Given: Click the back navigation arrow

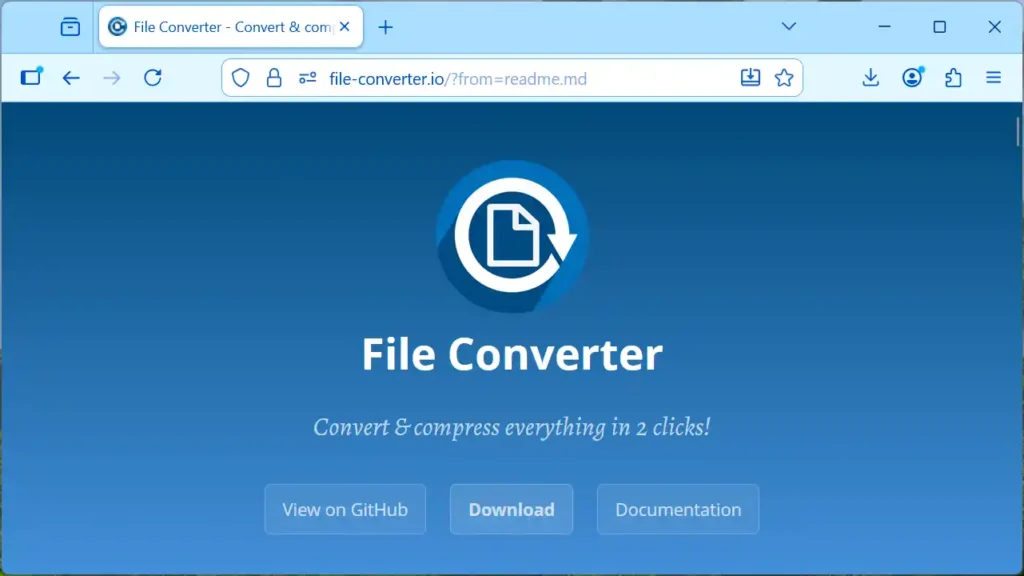Looking at the screenshot, I should [x=71, y=77].
